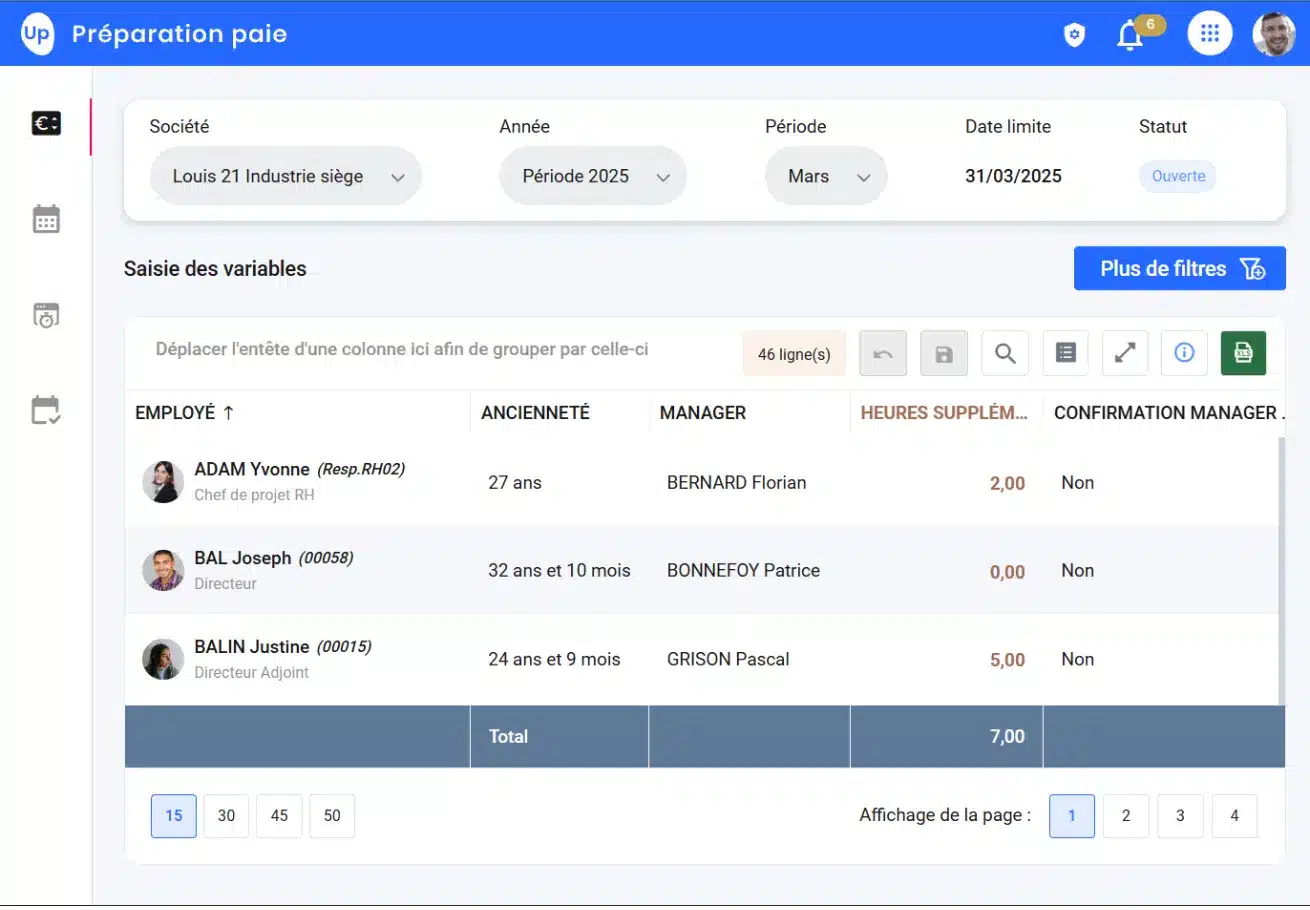Open the notifications bell showing 6 alerts
This screenshot has width=1310, height=910.
point(1129,33)
